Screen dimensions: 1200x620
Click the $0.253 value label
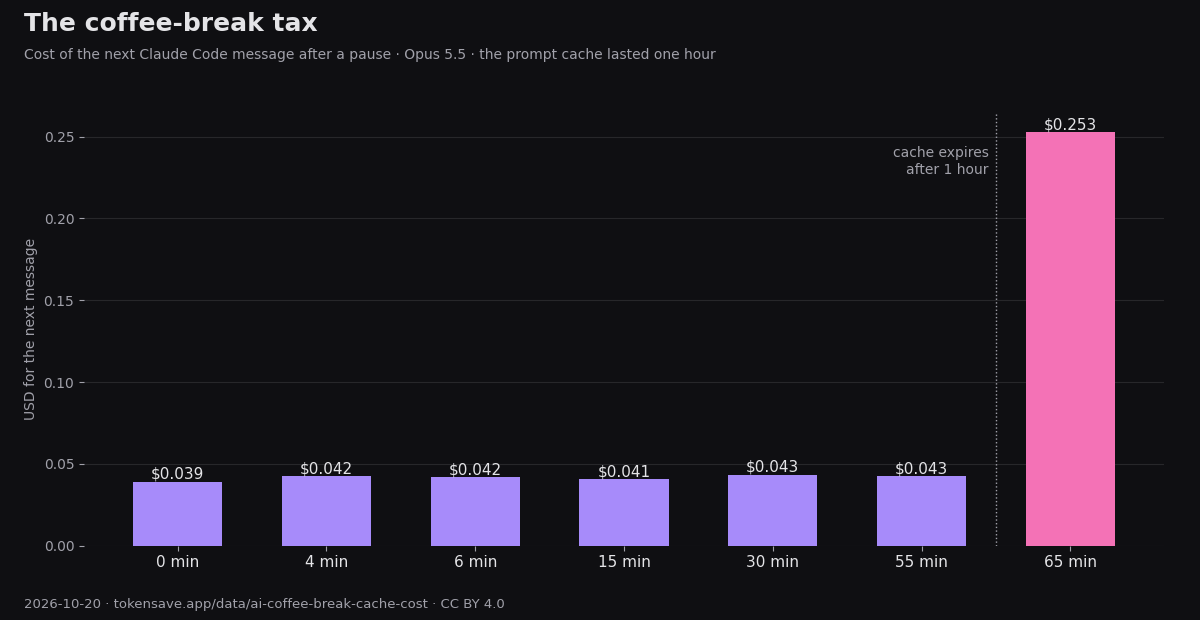(1070, 125)
